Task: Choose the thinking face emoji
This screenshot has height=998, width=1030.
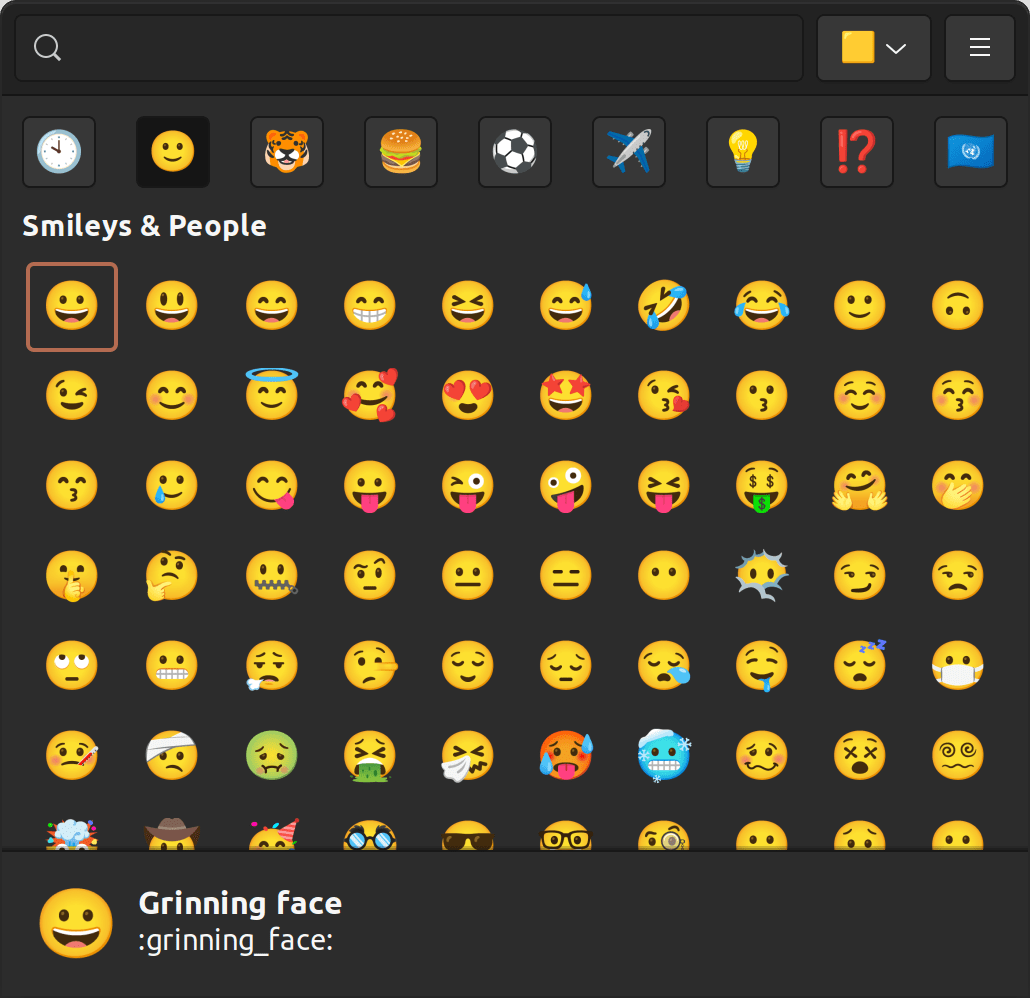Action: (171, 577)
